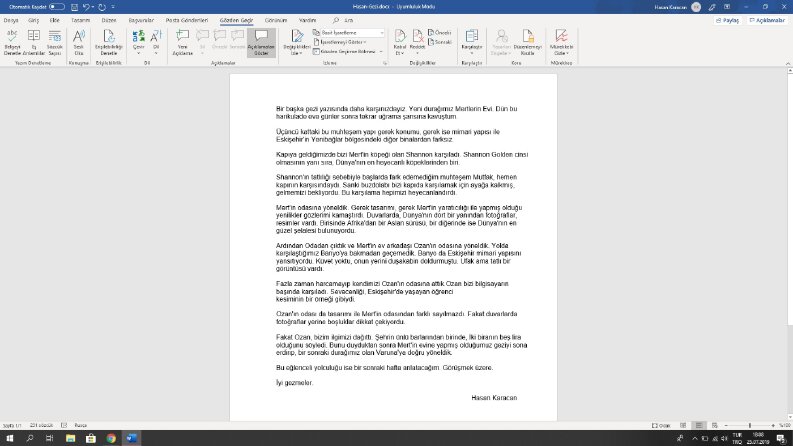Open Sözcük Sayısı word count
The width and height of the screenshot is (793, 446).
click(55, 42)
